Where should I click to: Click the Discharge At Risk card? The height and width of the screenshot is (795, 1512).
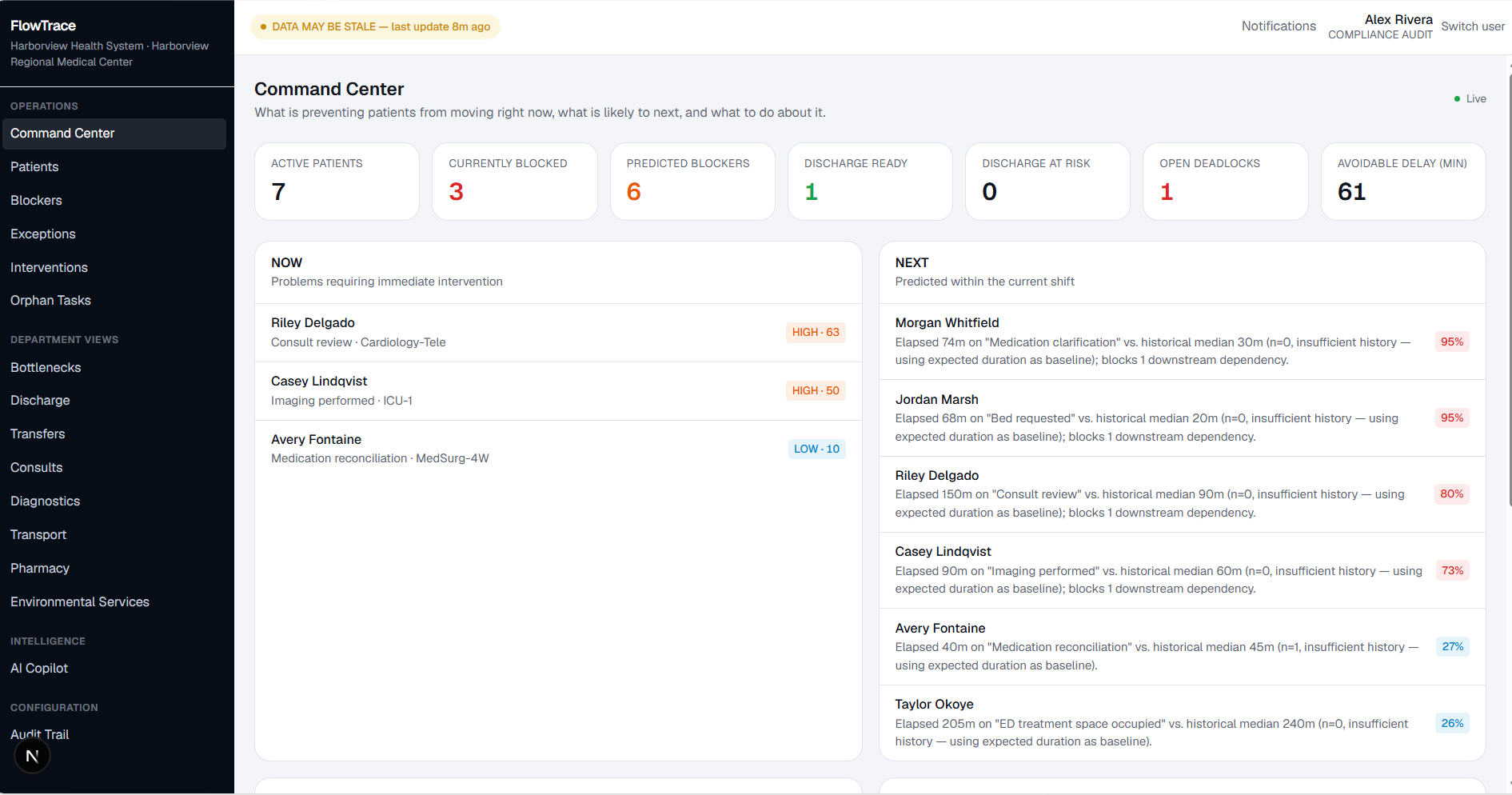tap(1047, 182)
